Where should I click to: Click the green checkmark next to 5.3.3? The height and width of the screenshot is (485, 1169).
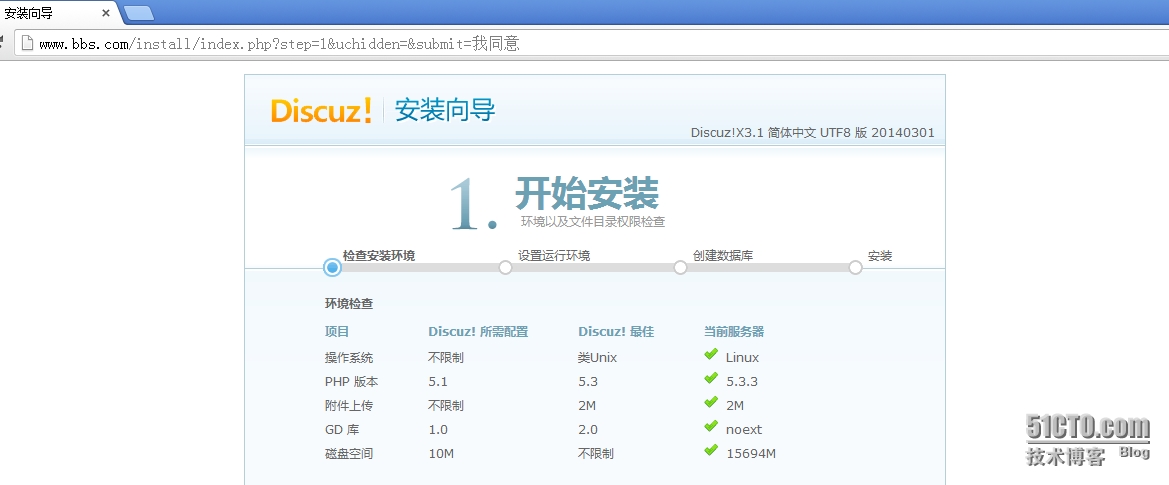[x=710, y=378]
